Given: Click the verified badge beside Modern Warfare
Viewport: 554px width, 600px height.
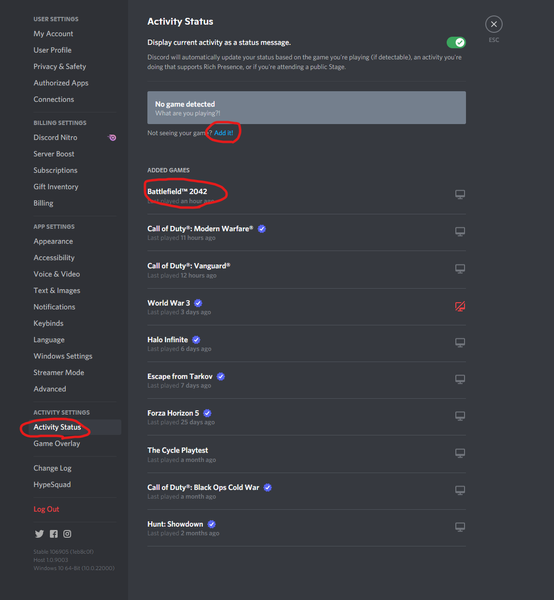Looking at the screenshot, I should [262, 229].
